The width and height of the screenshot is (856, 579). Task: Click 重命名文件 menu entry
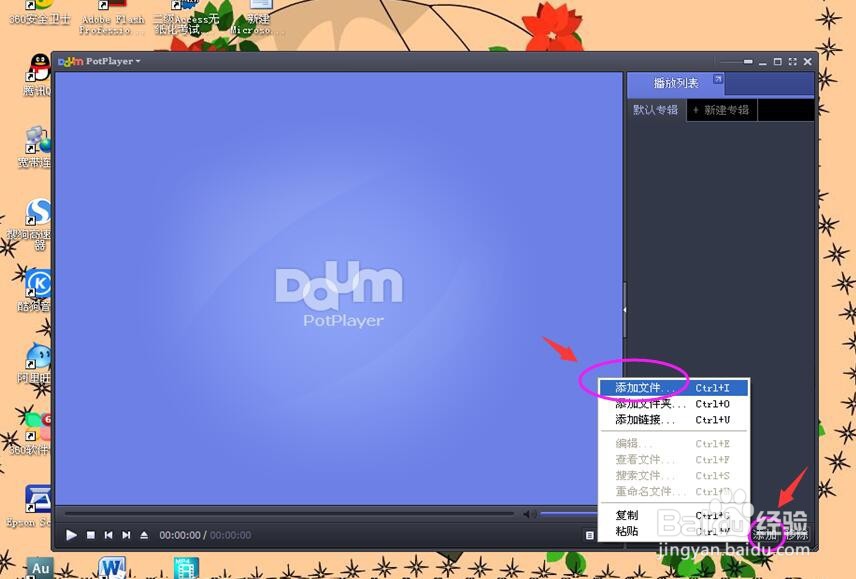[x=674, y=491]
